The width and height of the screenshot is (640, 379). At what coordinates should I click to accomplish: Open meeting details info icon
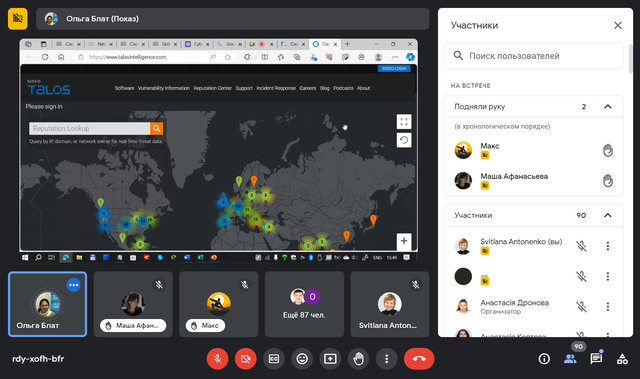544,359
